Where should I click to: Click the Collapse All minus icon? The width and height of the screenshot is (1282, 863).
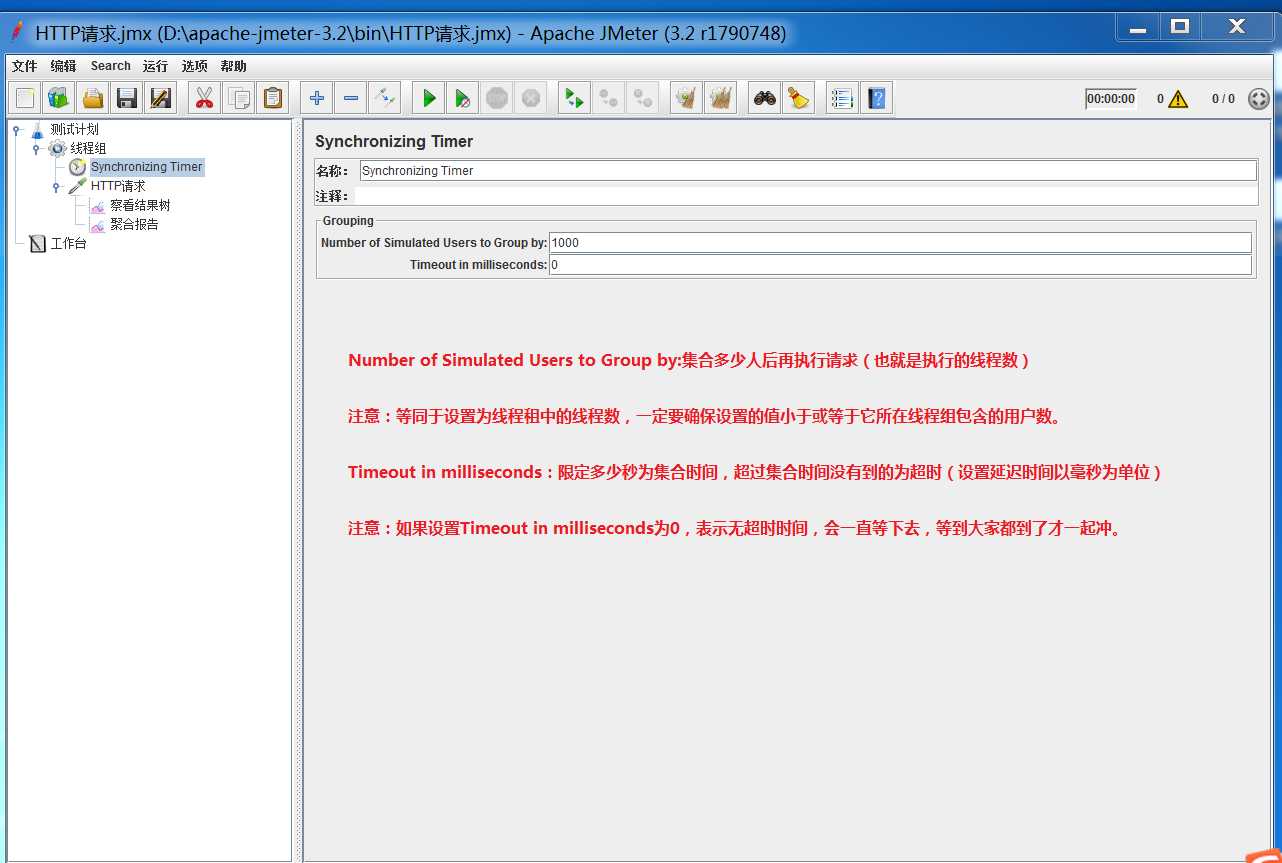pos(350,98)
